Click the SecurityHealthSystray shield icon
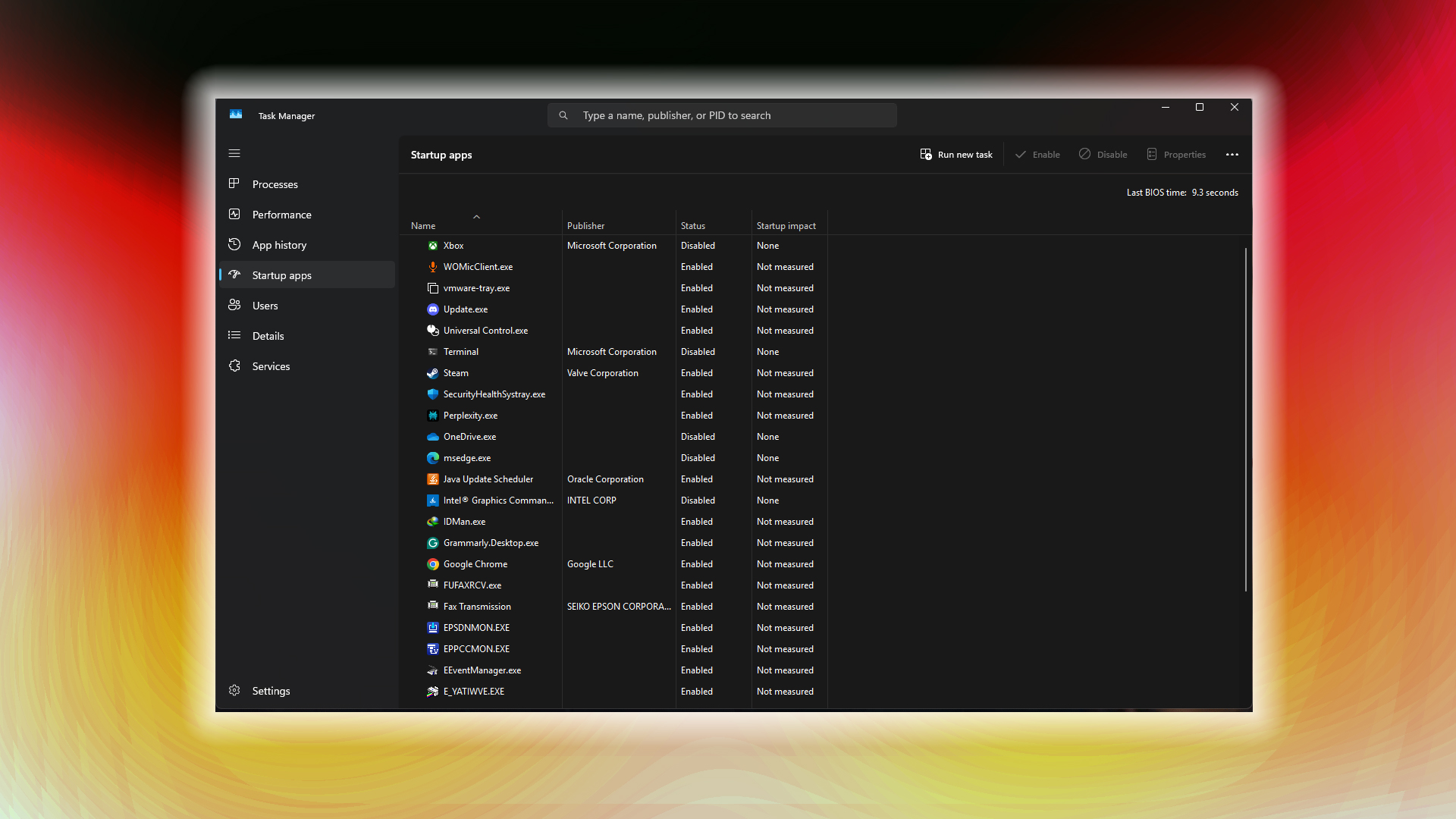 coord(432,394)
